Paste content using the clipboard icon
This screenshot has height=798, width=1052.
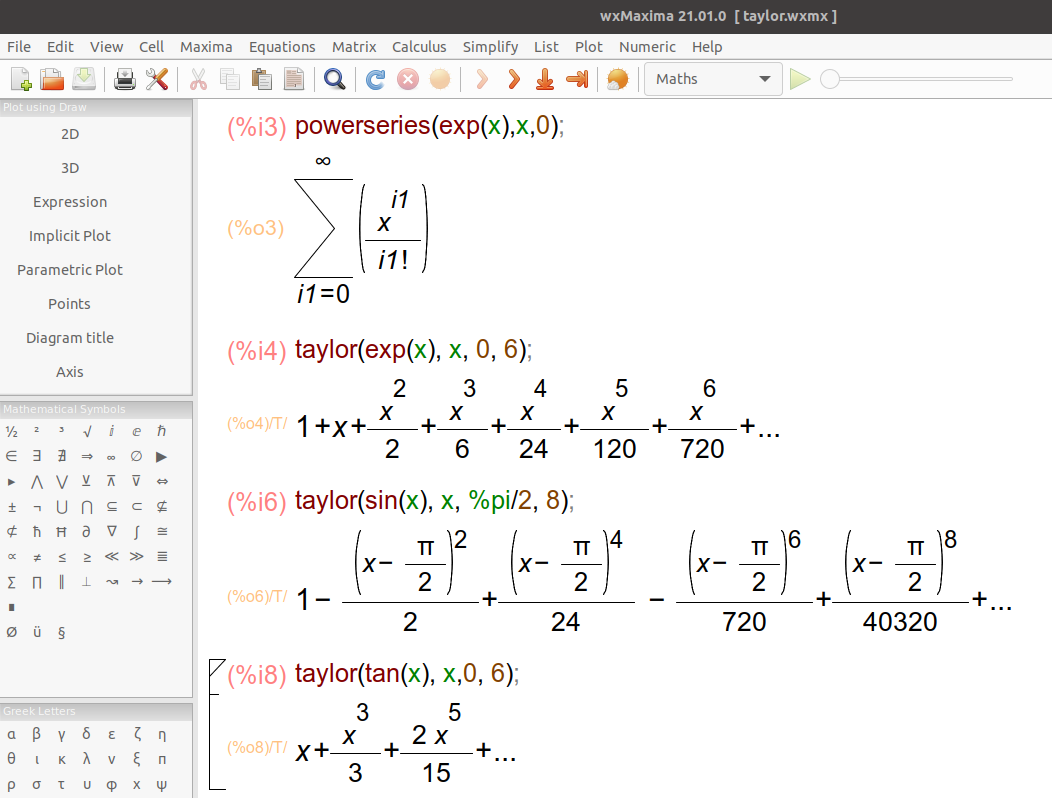pyautogui.click(x=261, y=79)
